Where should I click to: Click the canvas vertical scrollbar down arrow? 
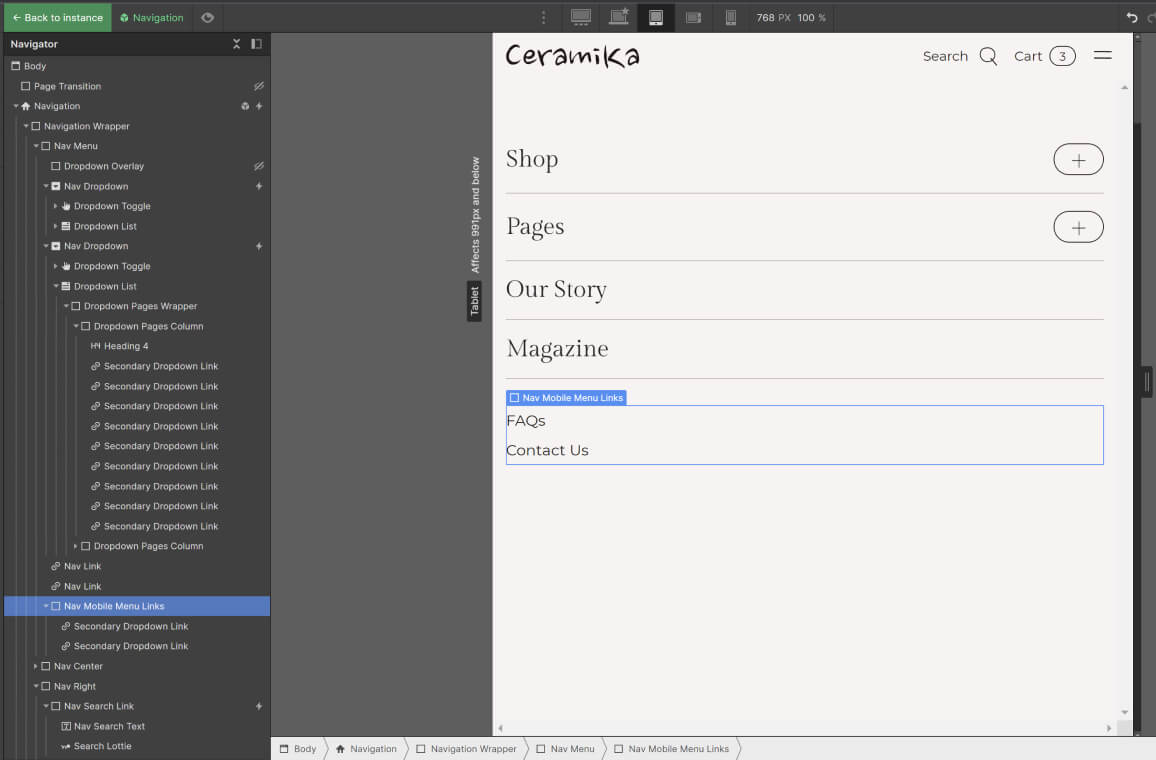1124,712
